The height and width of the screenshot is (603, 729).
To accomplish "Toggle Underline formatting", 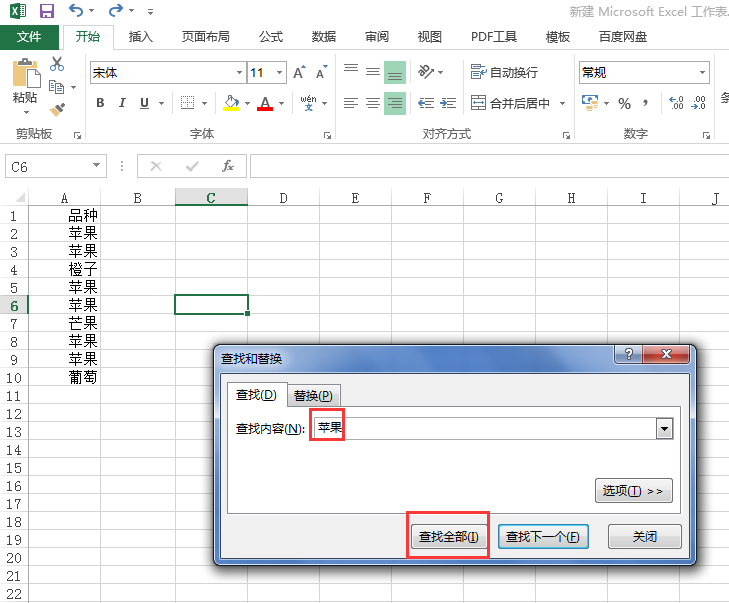I will click(145, 103).
